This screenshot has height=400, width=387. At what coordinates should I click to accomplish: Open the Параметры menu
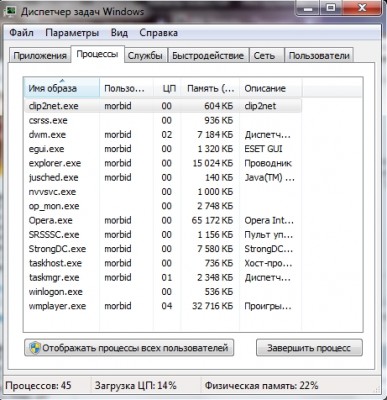72,33
